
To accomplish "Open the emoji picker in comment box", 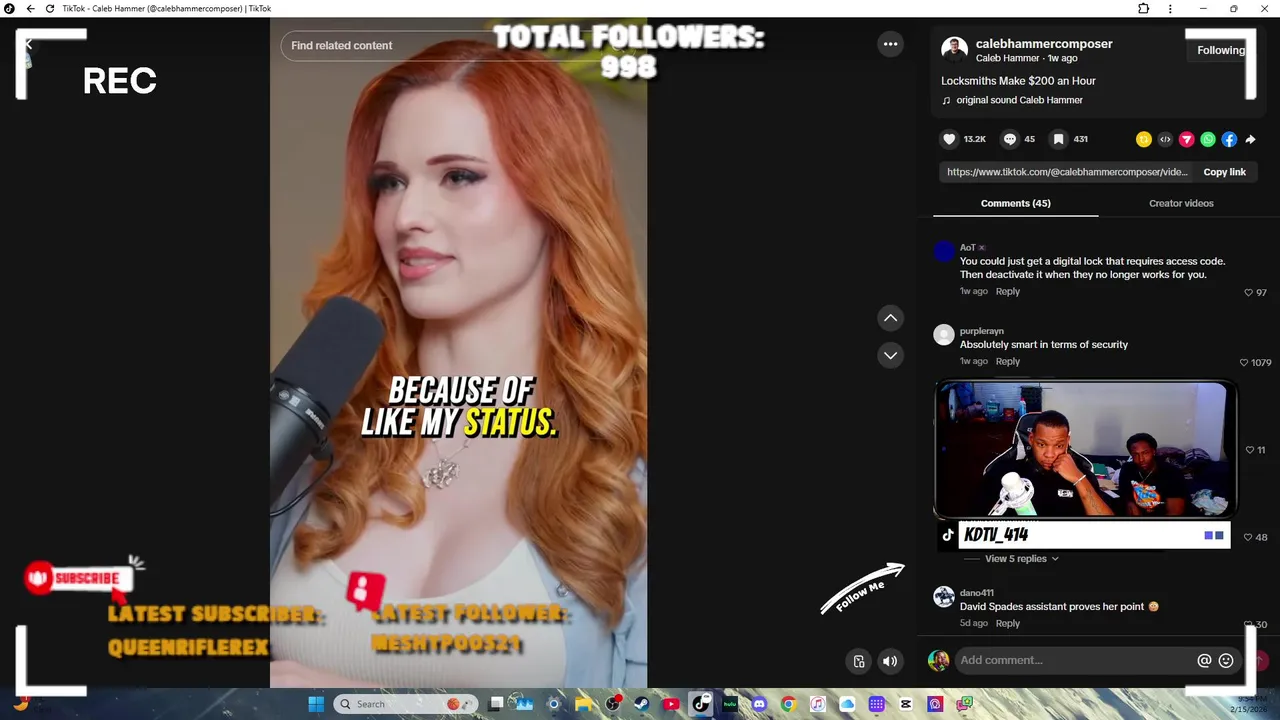I will click(x=1226, y=660).
